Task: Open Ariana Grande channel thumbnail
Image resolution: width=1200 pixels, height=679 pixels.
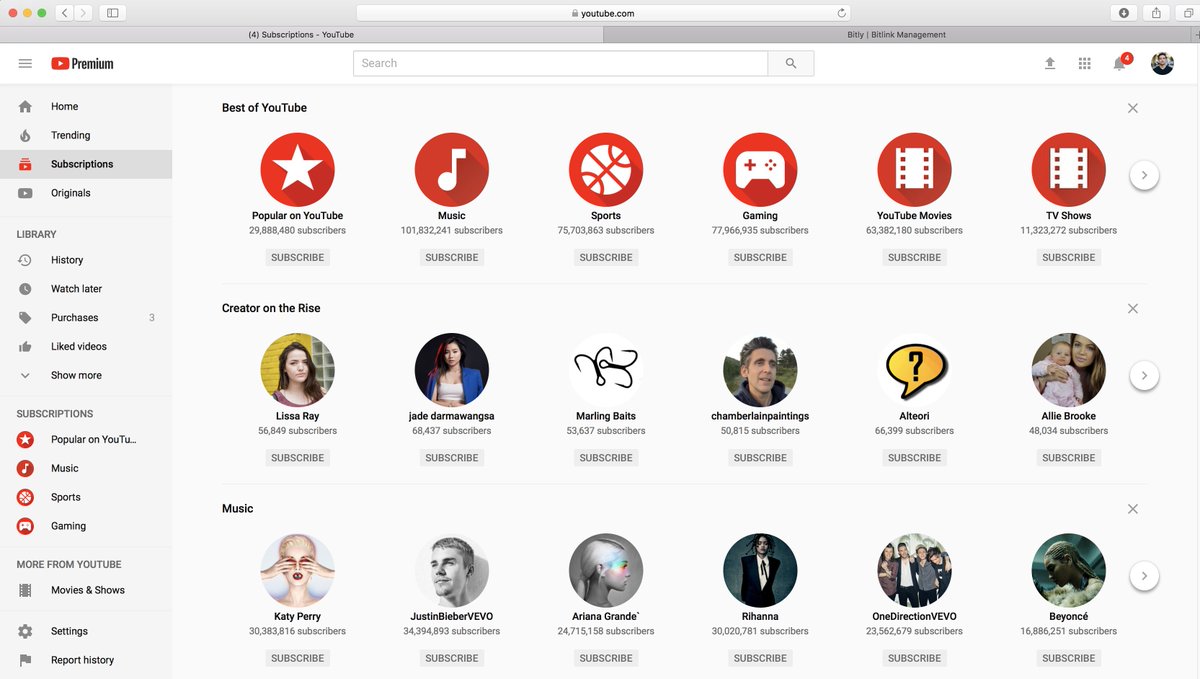Action: coord(606,571)
